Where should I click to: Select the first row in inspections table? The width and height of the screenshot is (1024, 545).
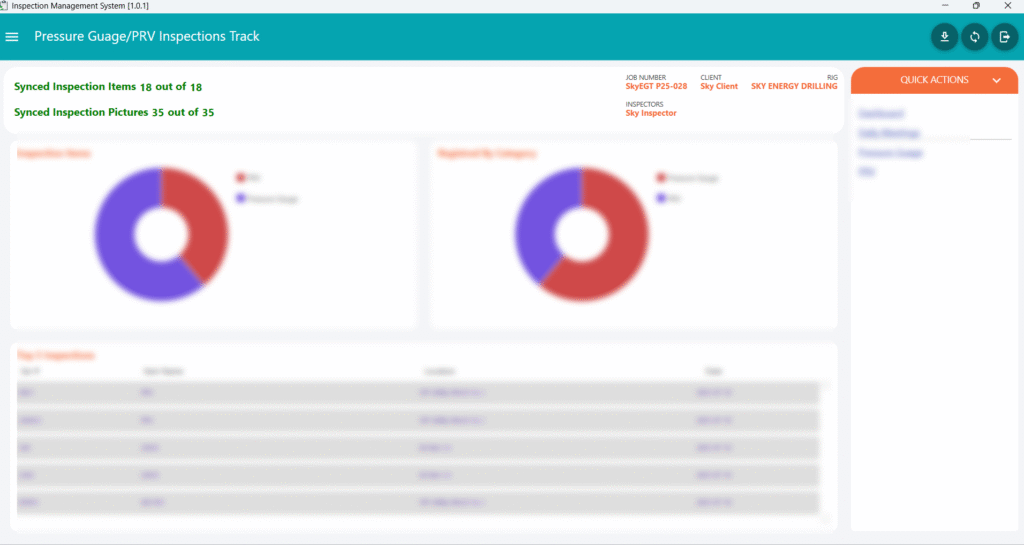pyautogui.click(x=417, y=393)
